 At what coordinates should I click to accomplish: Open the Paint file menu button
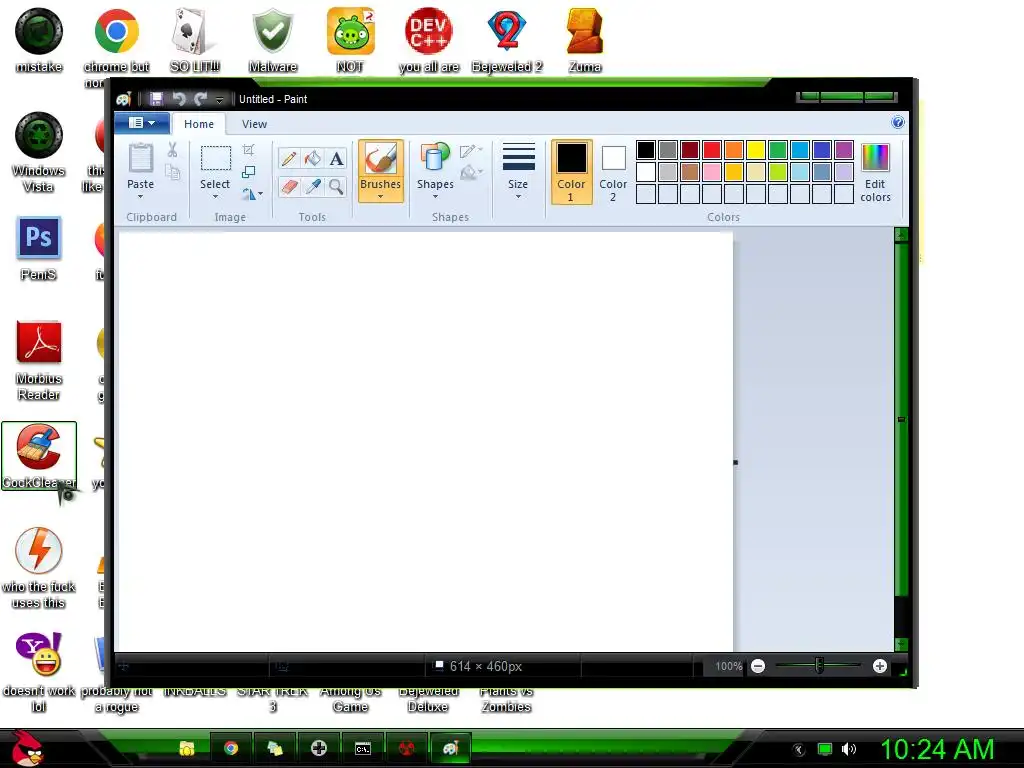click(142, 123)
